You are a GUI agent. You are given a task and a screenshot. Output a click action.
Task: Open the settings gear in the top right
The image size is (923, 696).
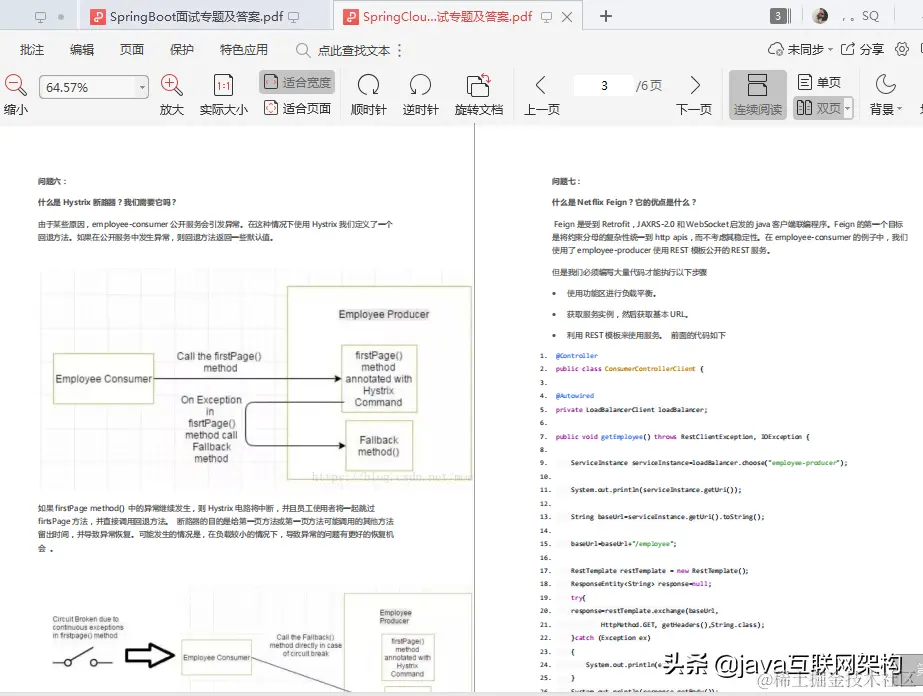click(x=902, y=48)
